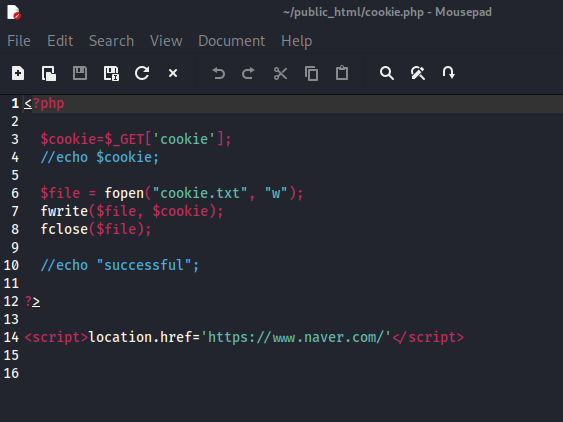
Task: Open the Find and Replace tool icon
Action: click(x=418, y=73)
